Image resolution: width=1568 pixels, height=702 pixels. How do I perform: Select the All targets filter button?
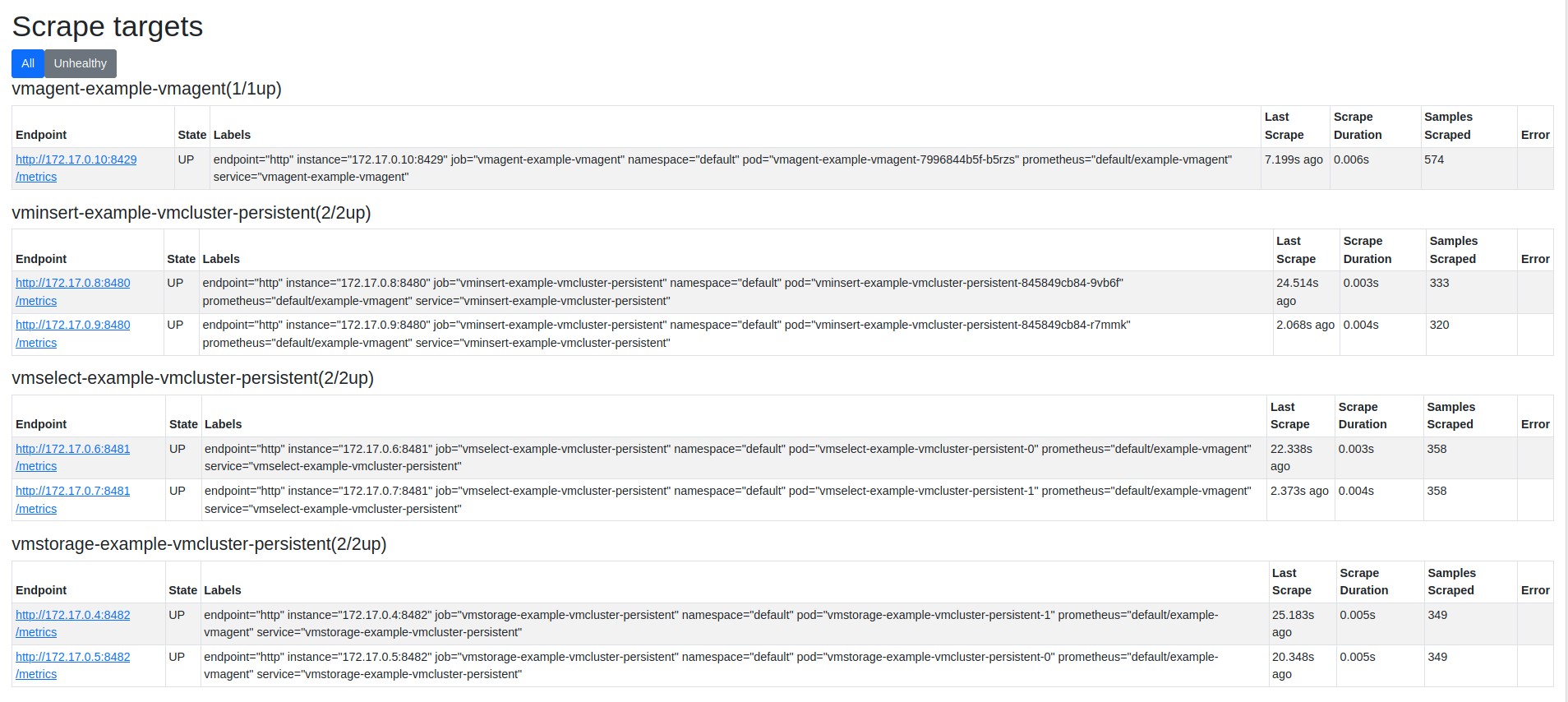point(28,63)
